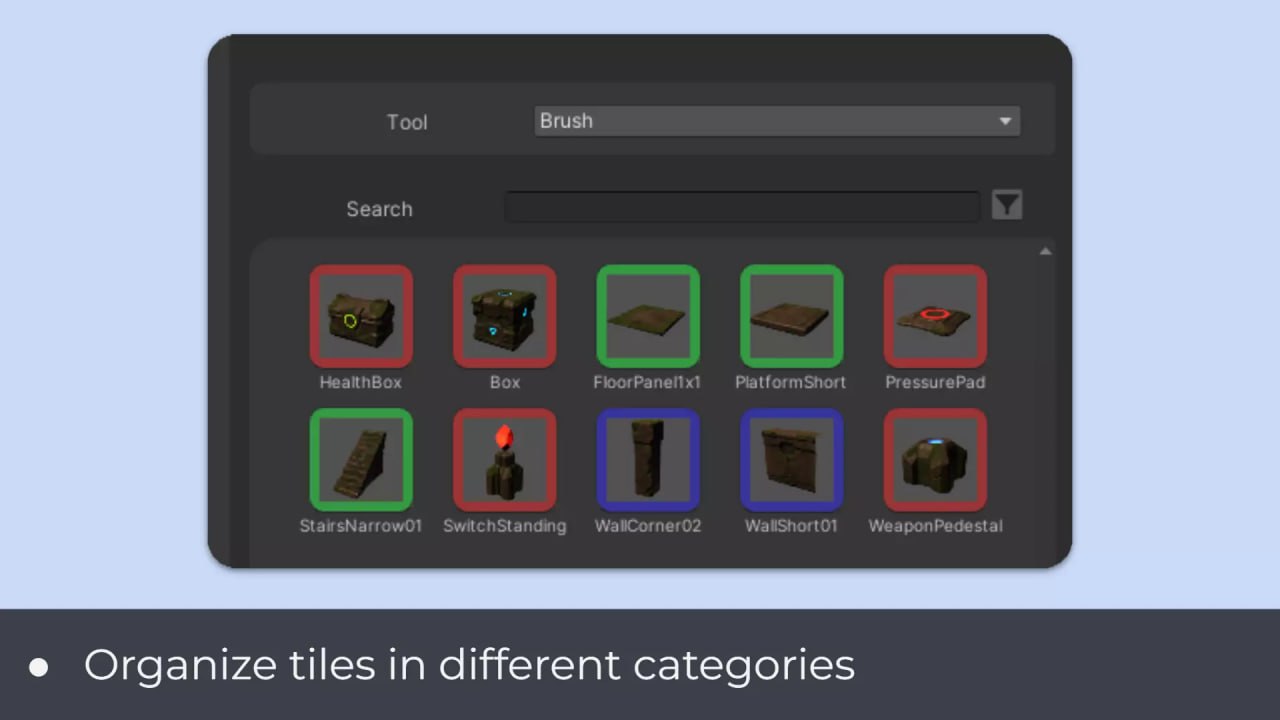Screen dimensions: 1280x720
Task: Open the Tool dropdown showing Brush
Action: pyautogui.click(x=778, y=121)
